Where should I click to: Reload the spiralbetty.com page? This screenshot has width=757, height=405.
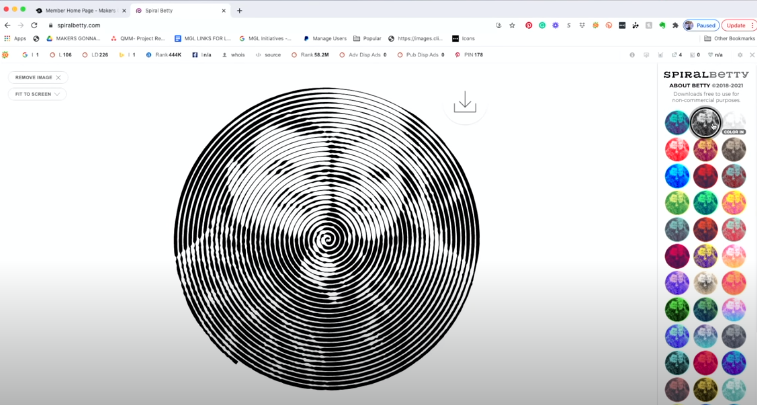tap(34, 25)
